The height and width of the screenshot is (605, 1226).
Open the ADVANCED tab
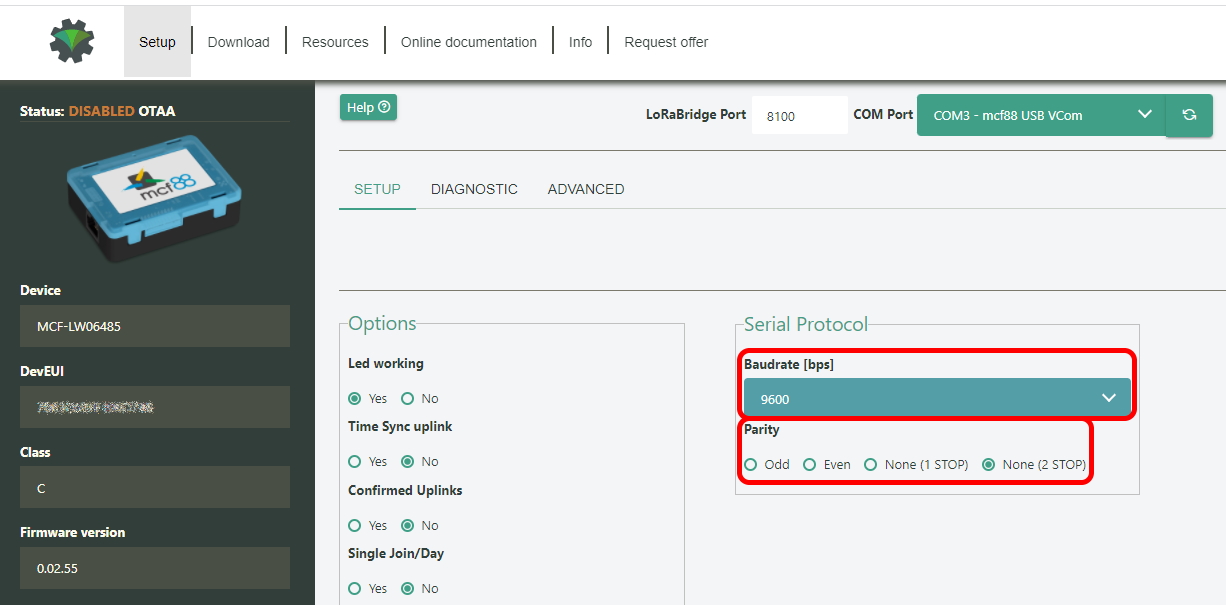tap(586, 189)
